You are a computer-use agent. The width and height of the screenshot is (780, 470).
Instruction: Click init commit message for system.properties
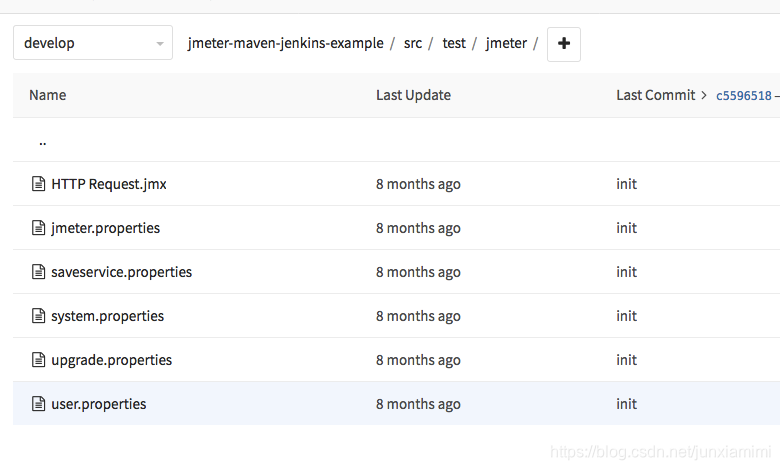(x=626, y=316)
